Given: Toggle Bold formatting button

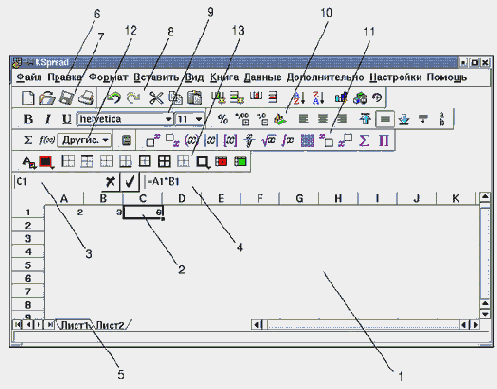Looking at the screenshot, I should click(28, 119).
